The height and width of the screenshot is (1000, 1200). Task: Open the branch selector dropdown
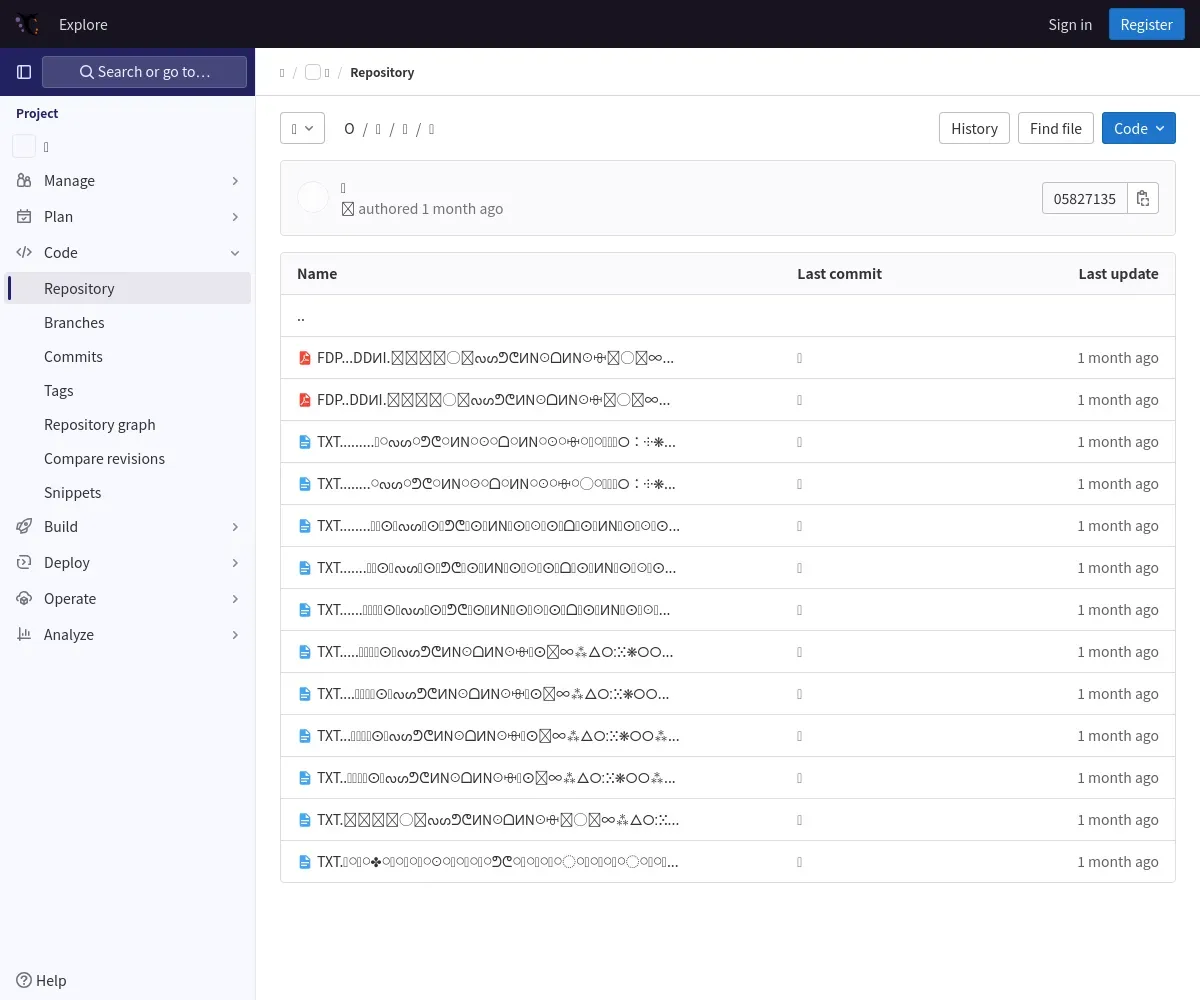coord(302,128)
